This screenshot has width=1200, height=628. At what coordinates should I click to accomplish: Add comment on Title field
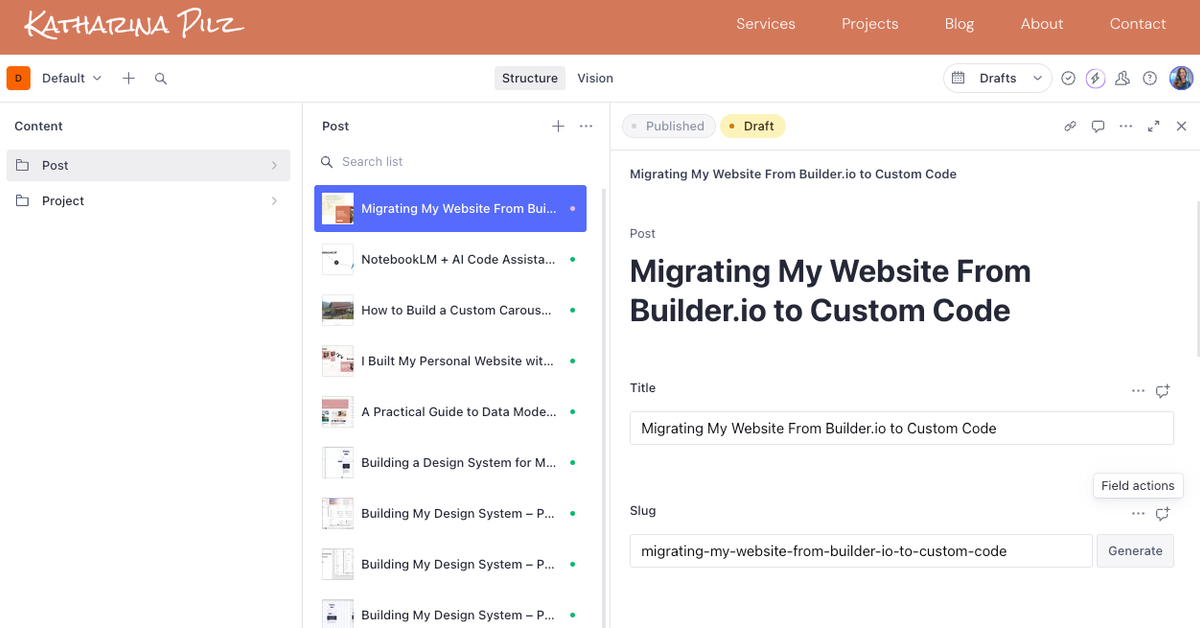[x=1162, y=391]
